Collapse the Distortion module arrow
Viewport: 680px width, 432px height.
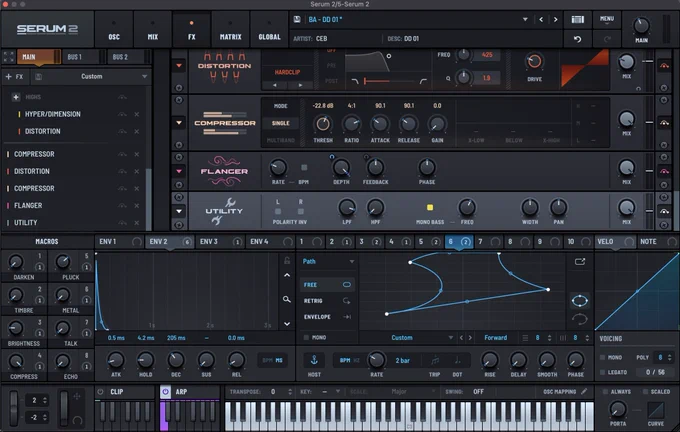[179, 66]
